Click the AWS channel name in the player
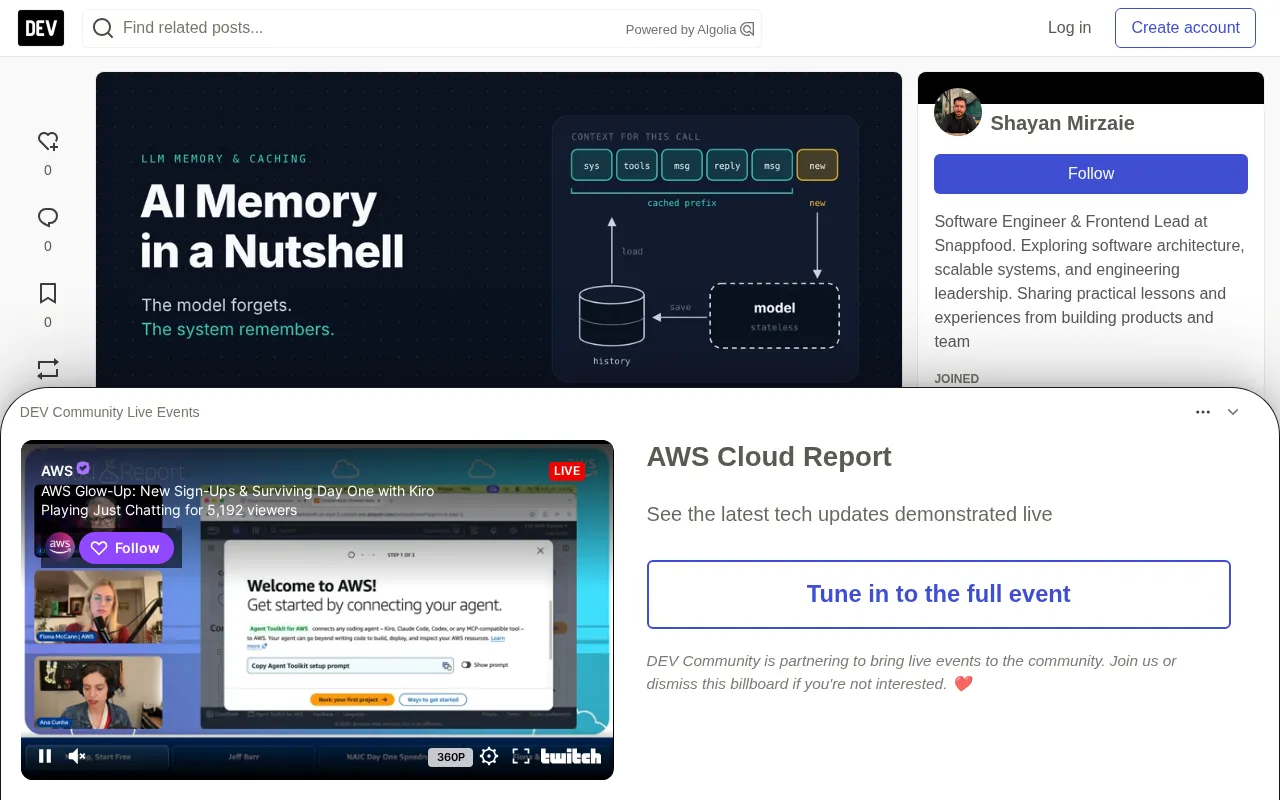The width and height of the screenshot is (1280, 800). click(x=57, y=470)
